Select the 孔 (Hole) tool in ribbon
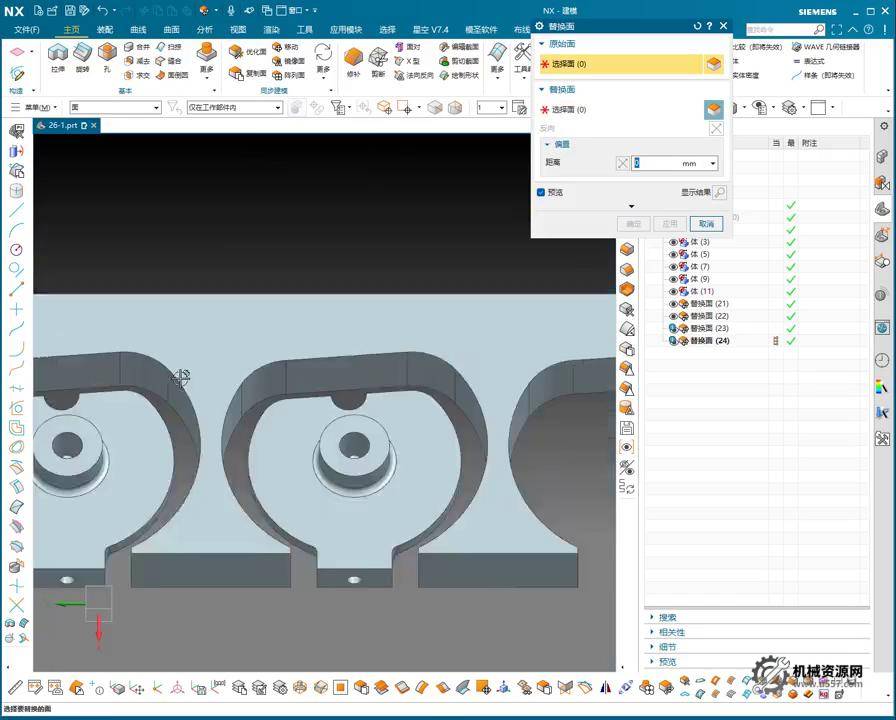 pyautogui.click(x=107, y=53)
